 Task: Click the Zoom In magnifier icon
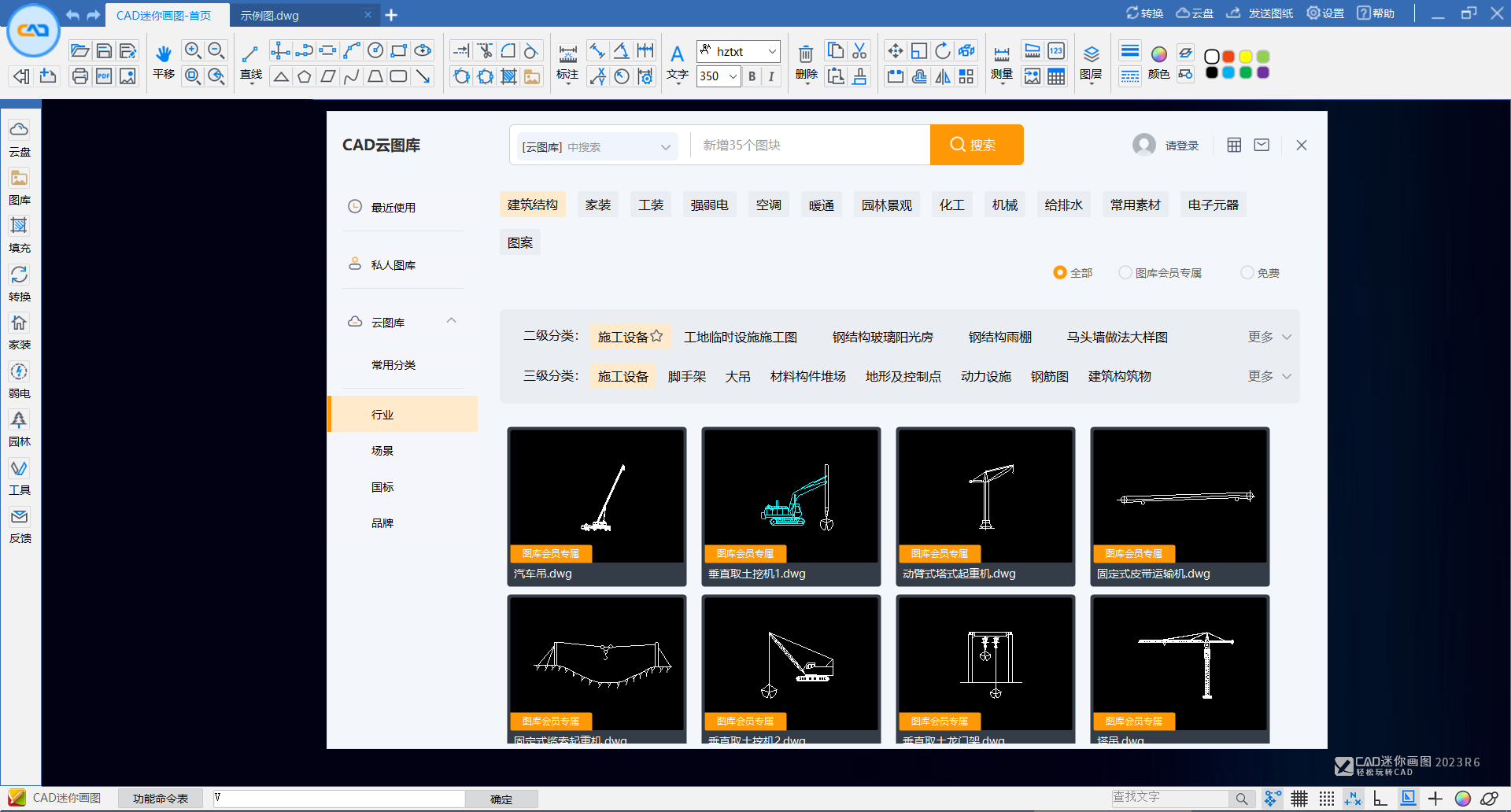click(192, 51)
